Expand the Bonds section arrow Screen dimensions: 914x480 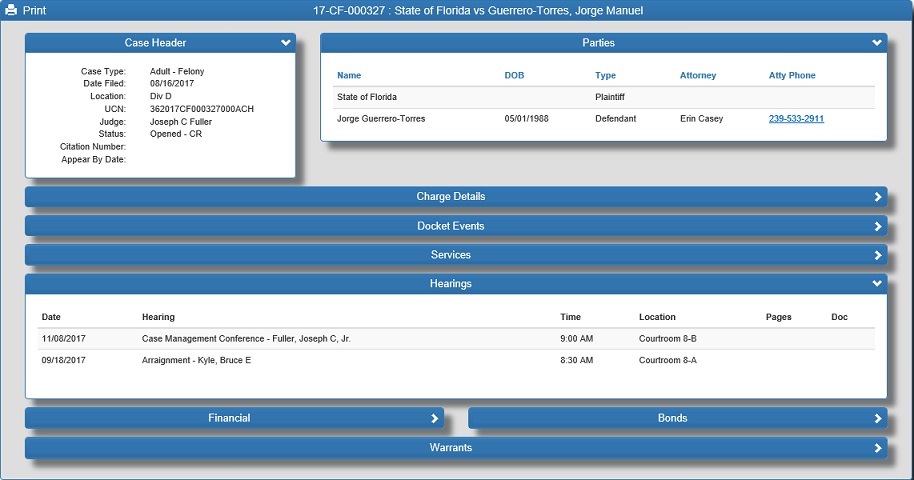pyautogui.click(x=878, y=418)
